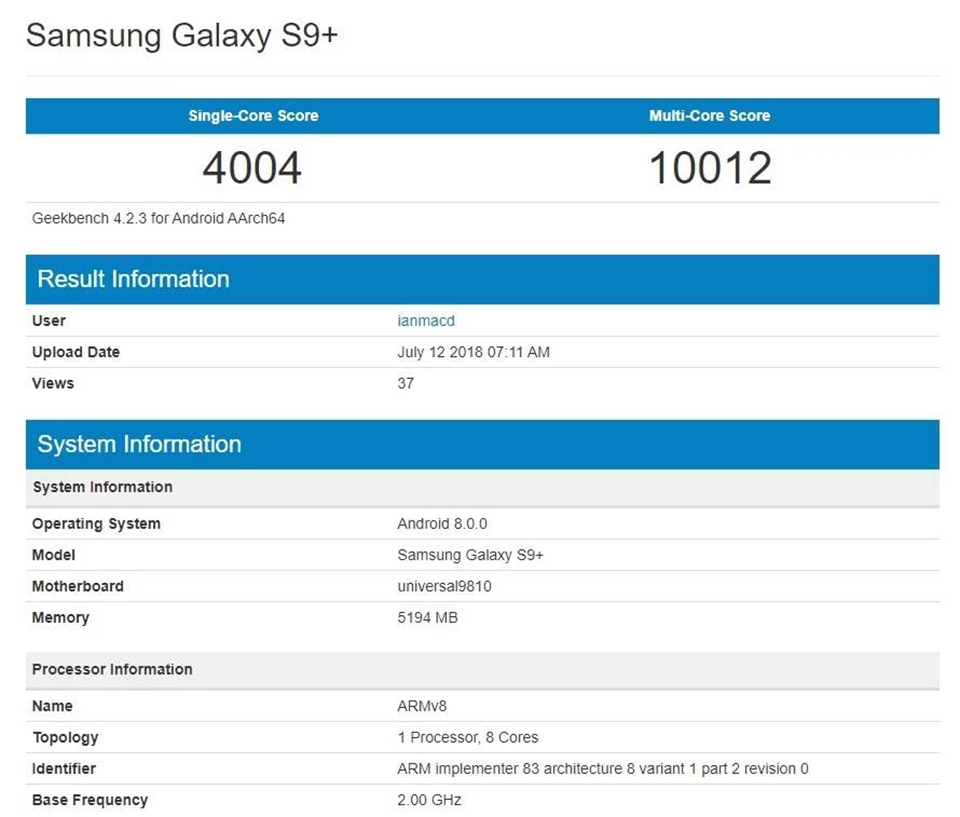Click the single-core score value 4004

coord(252,168)
